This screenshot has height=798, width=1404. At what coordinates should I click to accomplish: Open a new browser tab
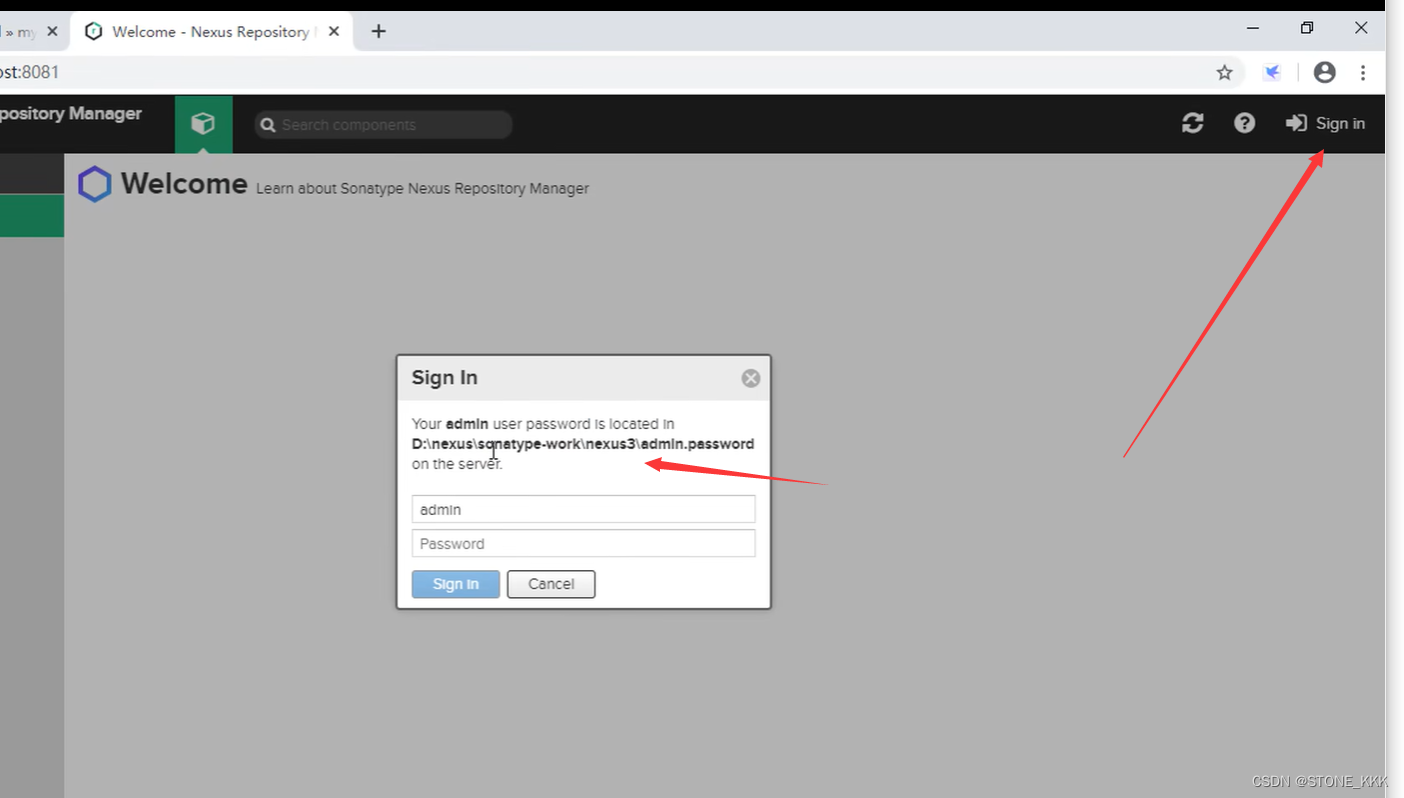tap(378, 31)
